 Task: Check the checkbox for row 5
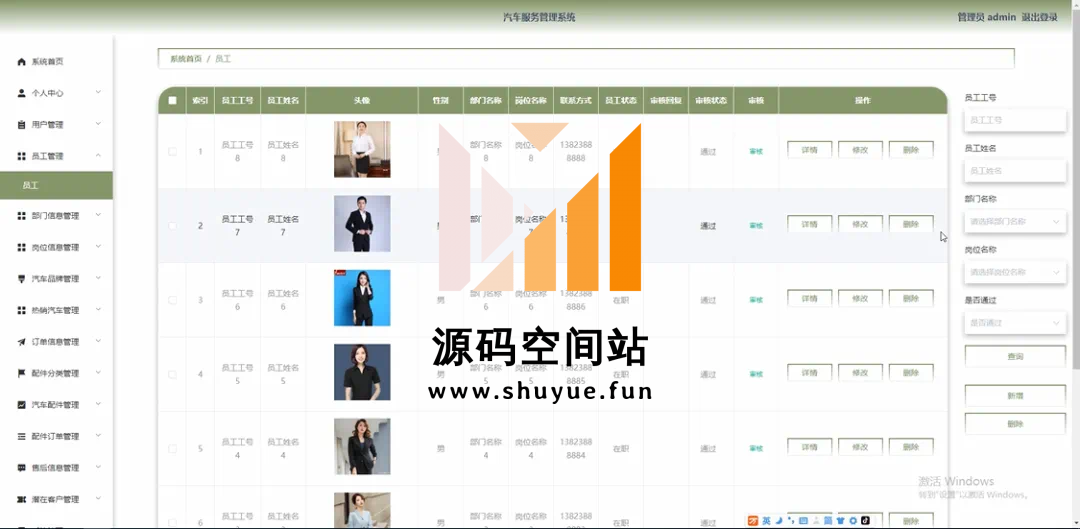(x=172, y=448)
